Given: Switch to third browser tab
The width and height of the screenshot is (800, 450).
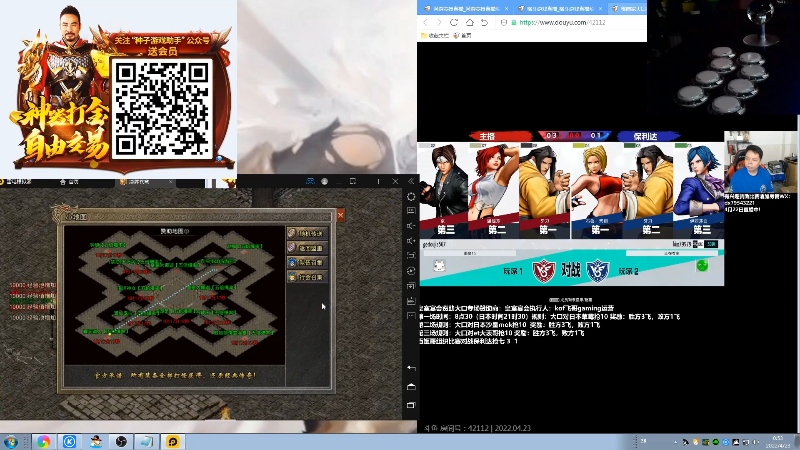Looking at the screenshot, I should tap(629, 9).
